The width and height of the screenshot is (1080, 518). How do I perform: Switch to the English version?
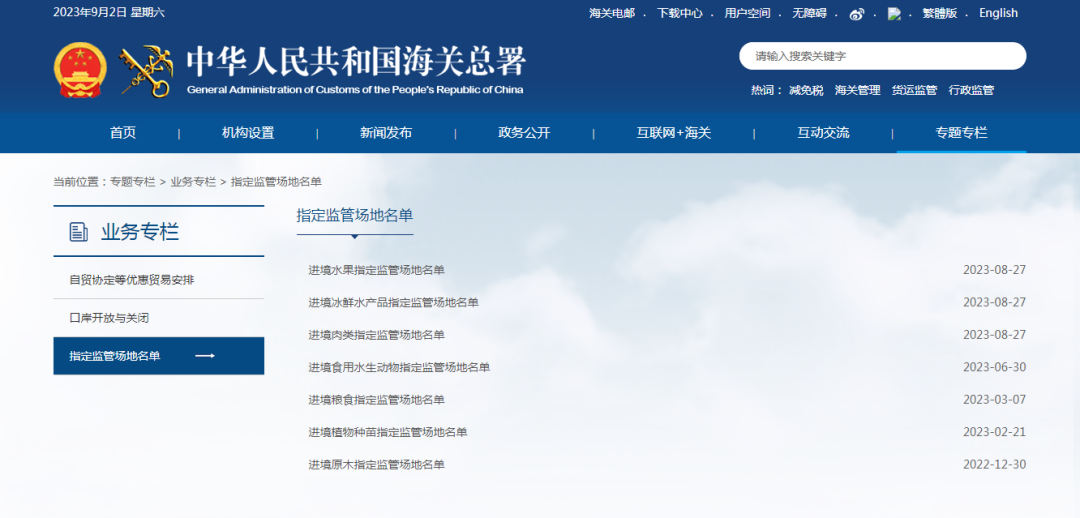(x=998, y=13)
